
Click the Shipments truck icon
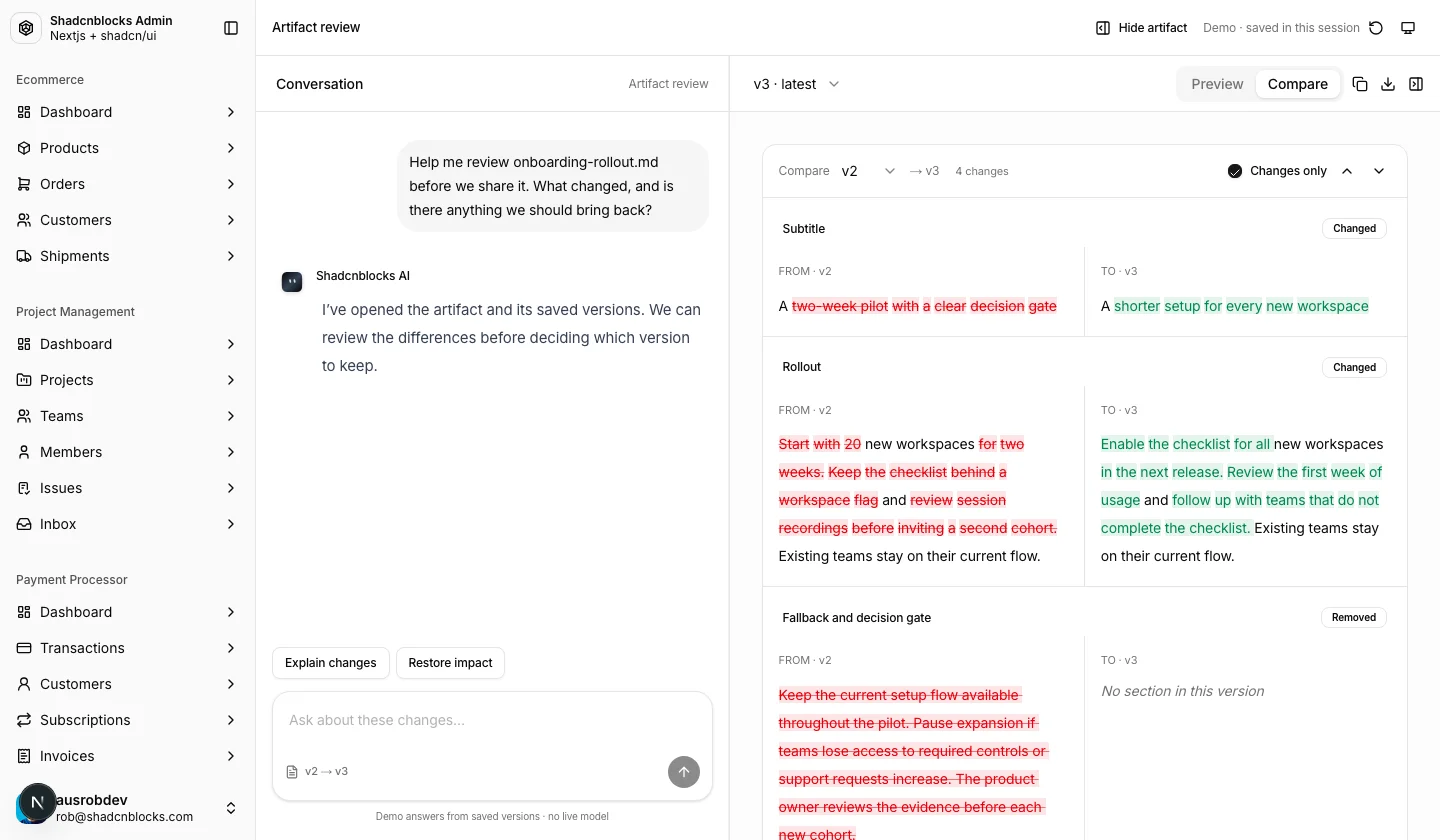coord(24,256)
